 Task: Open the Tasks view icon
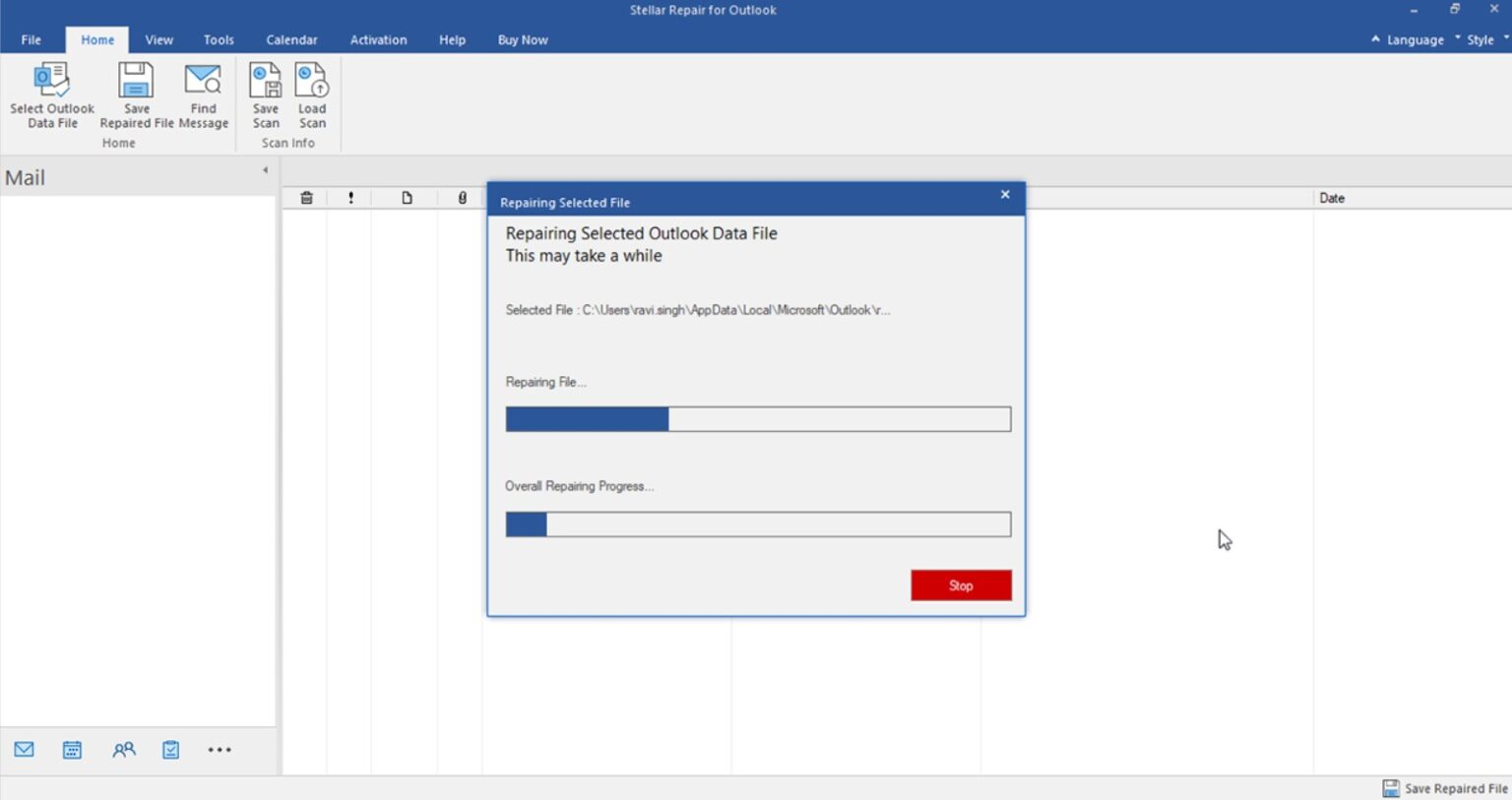(170, 749)
